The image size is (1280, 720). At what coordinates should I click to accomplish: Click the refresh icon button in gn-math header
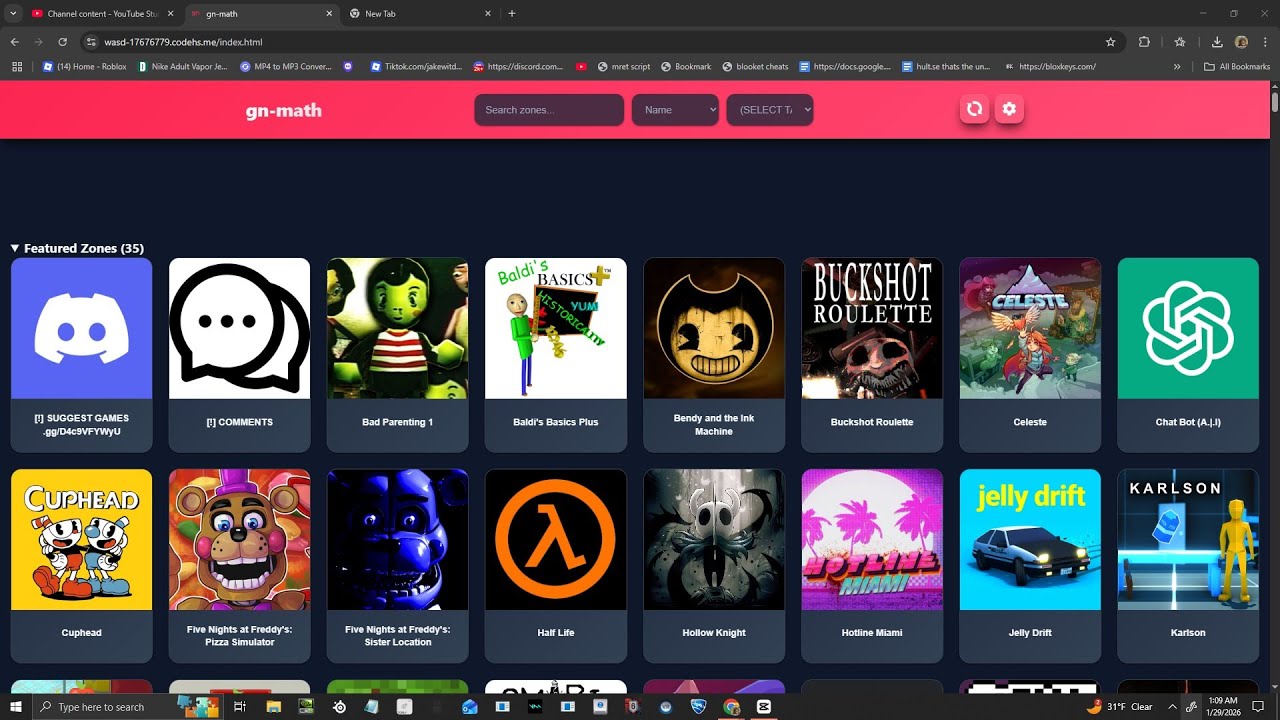tap(974, 109)
